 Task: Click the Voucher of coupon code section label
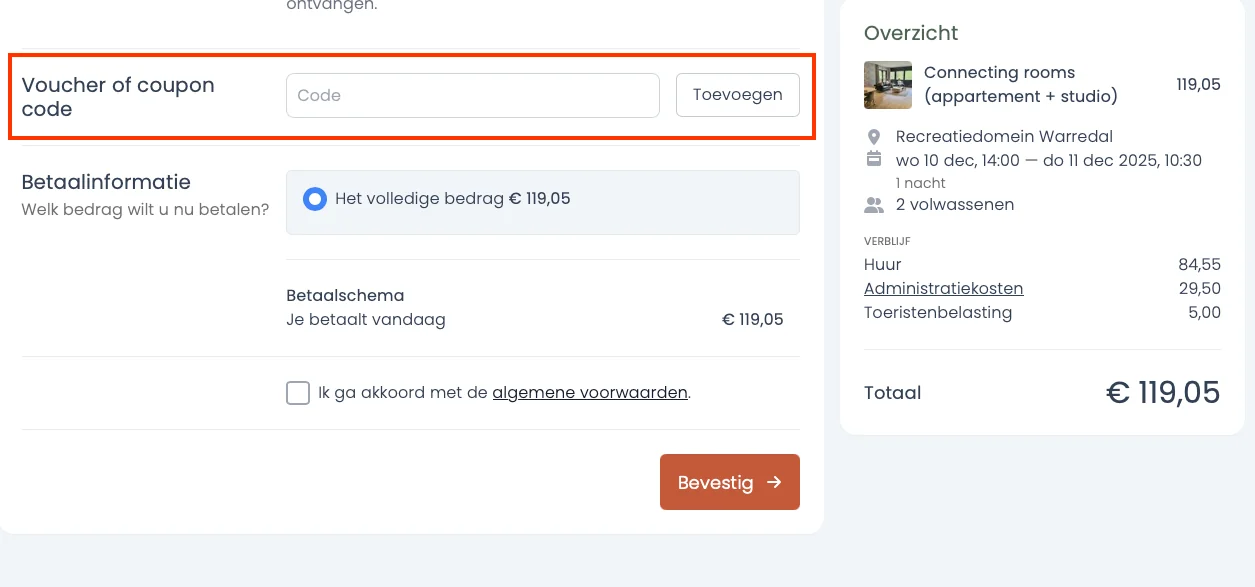click(x=117, y=97)
